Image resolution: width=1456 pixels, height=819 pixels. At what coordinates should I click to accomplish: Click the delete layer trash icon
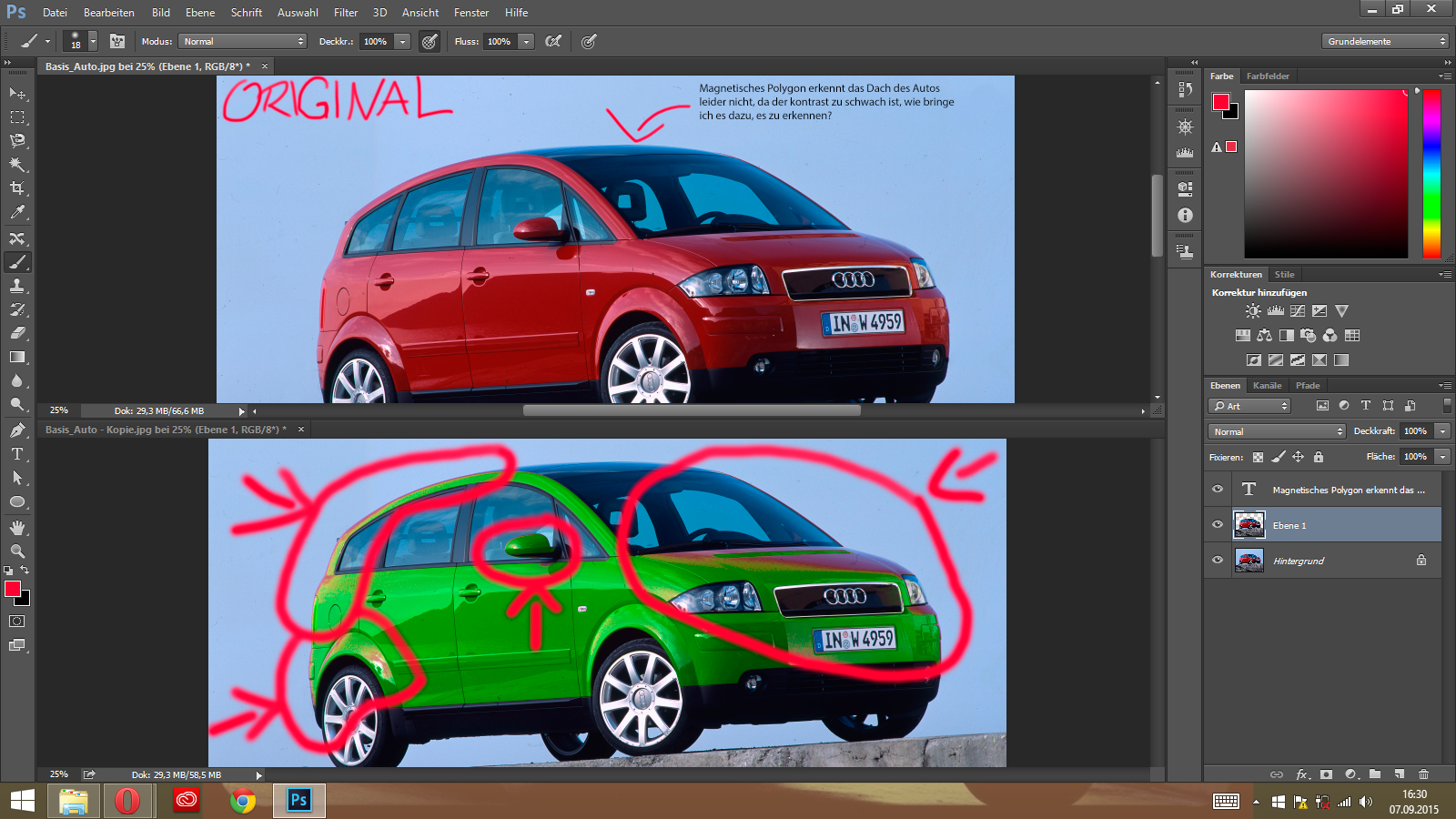(x=1423, y=774)
